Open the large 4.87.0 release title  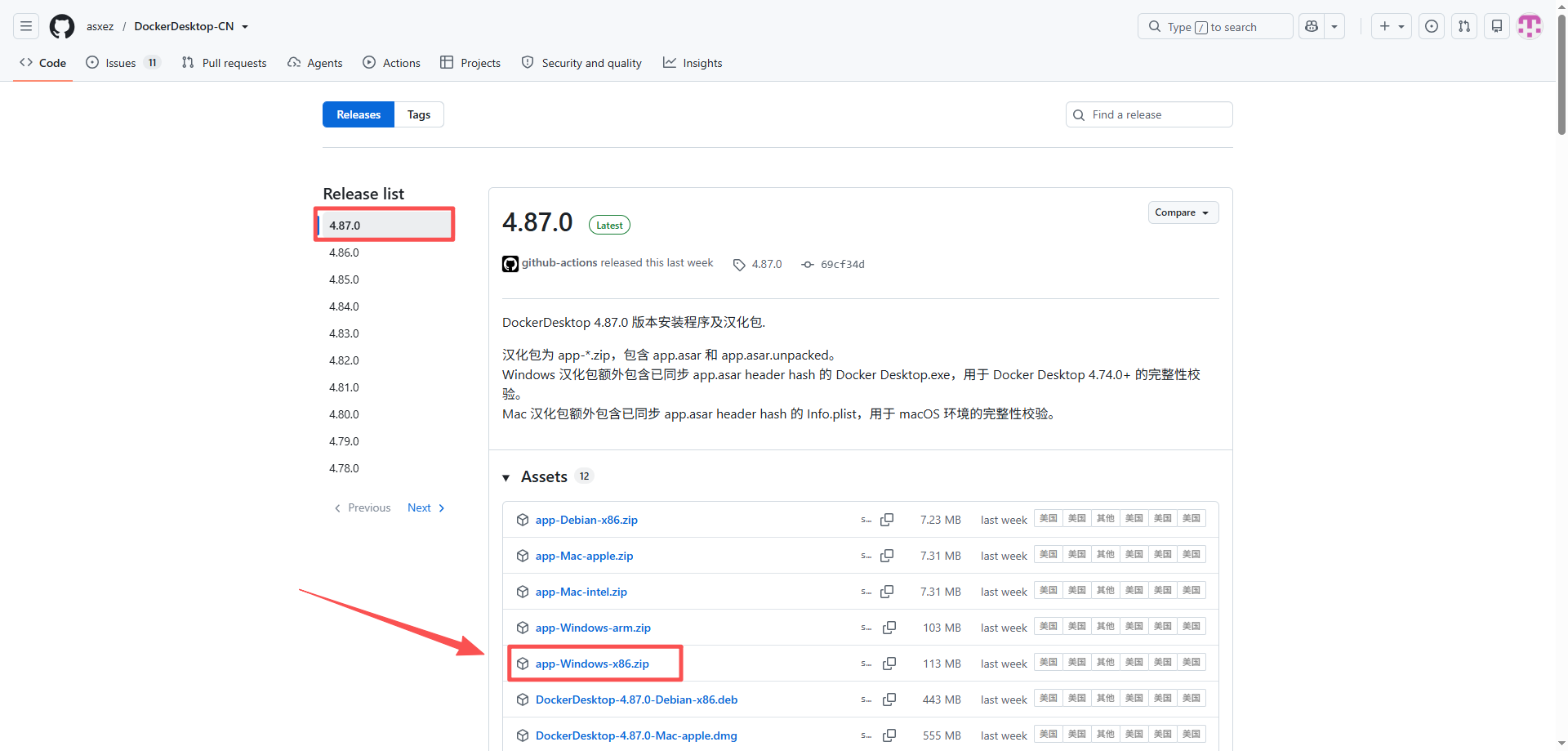coord(537,222)
